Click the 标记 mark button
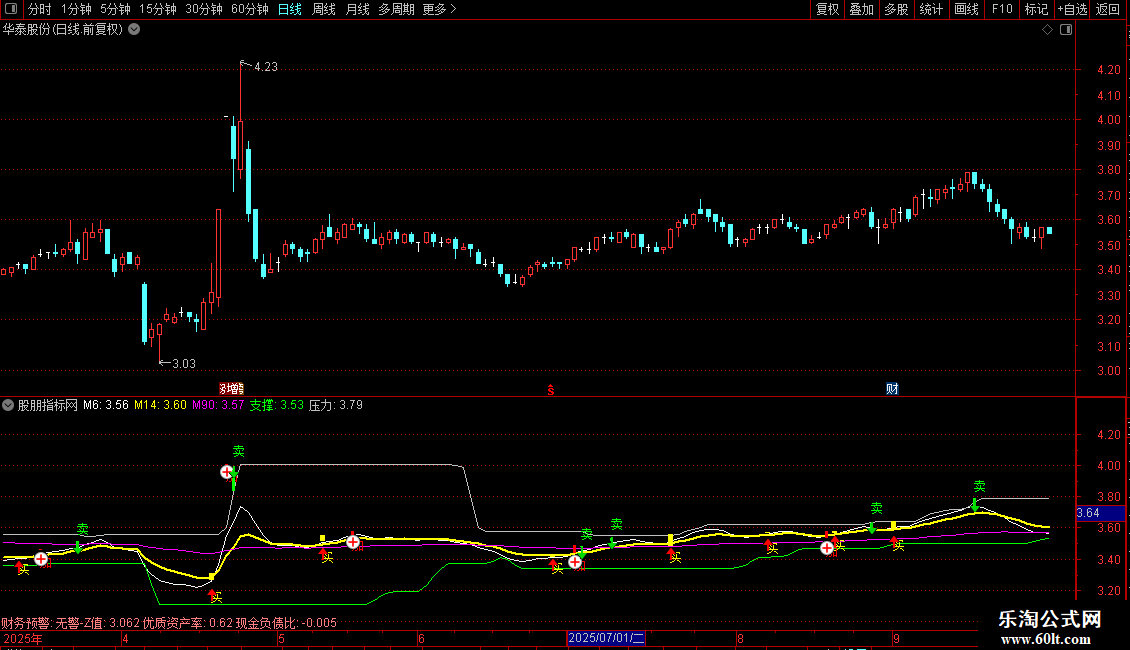The height and width of the screenshot is (650, 1130). pos(1036,9)
